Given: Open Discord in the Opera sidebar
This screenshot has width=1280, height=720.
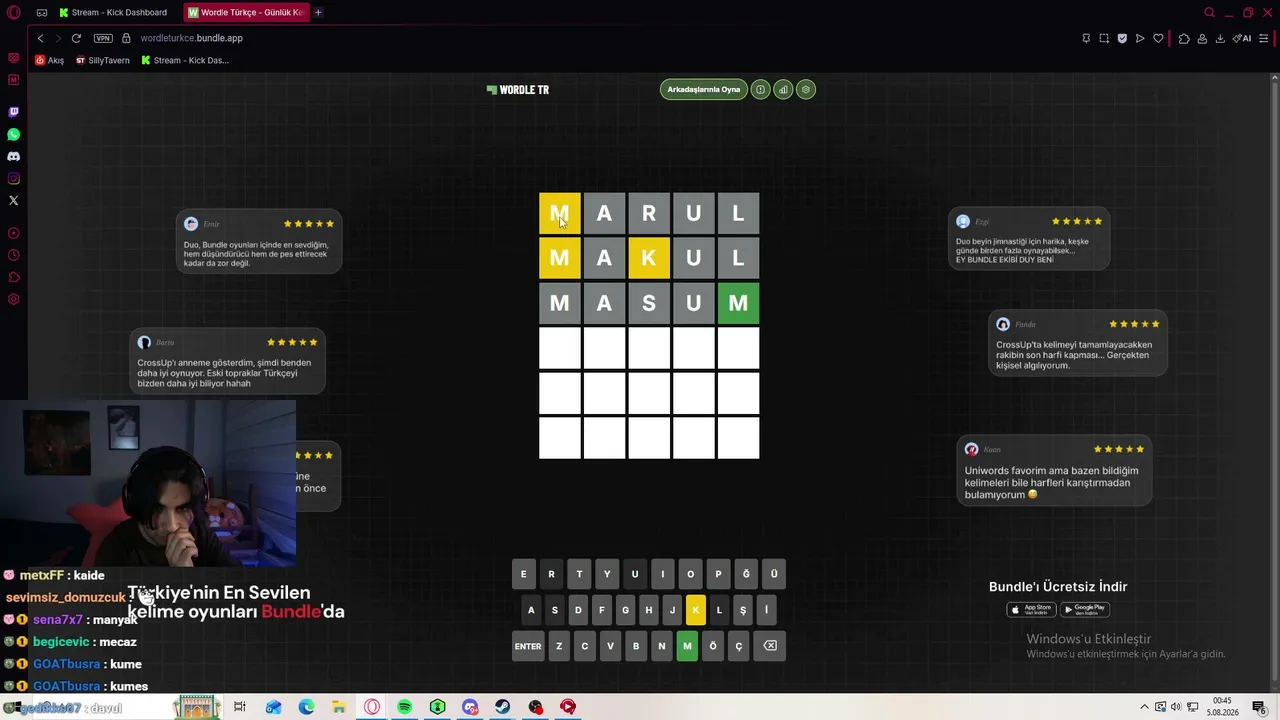Looking at the screenshot, I should (13, 156).
